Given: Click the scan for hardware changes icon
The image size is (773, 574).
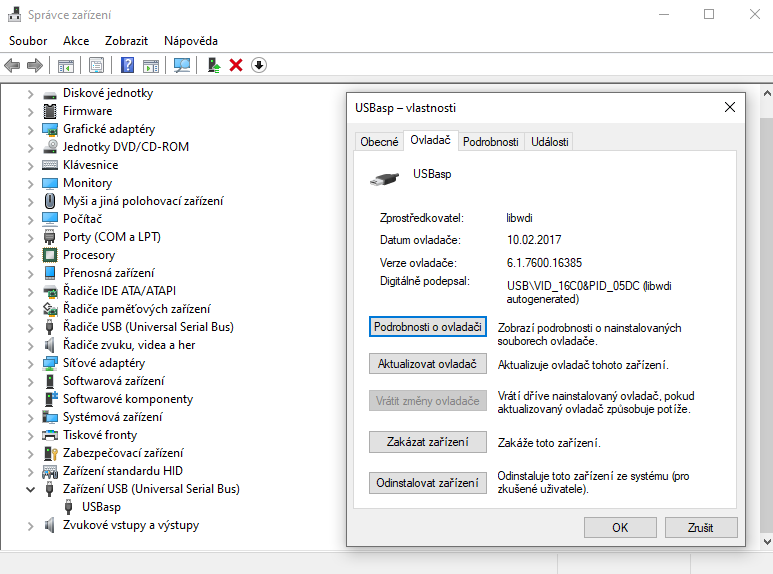Looking at the screenshot, I should 181,66.
